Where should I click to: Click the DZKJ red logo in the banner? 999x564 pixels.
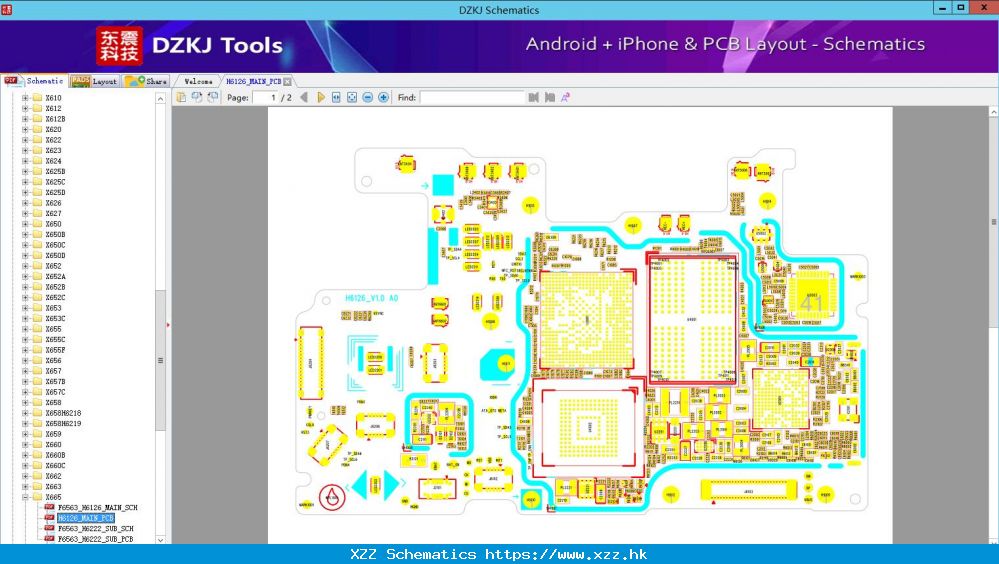119,46
